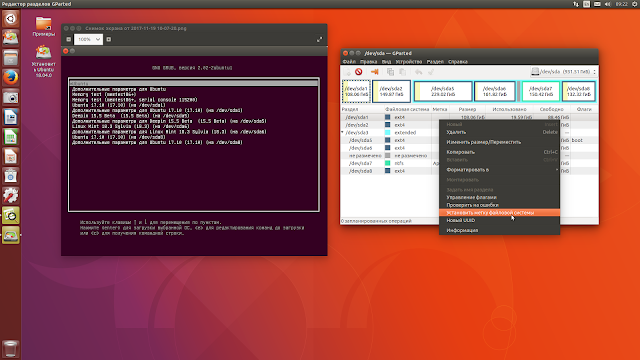The height and width of the screenshot is (360, 640).
Task: Select the /dev/sda6 row in partition list
Action: click(390, 148)
